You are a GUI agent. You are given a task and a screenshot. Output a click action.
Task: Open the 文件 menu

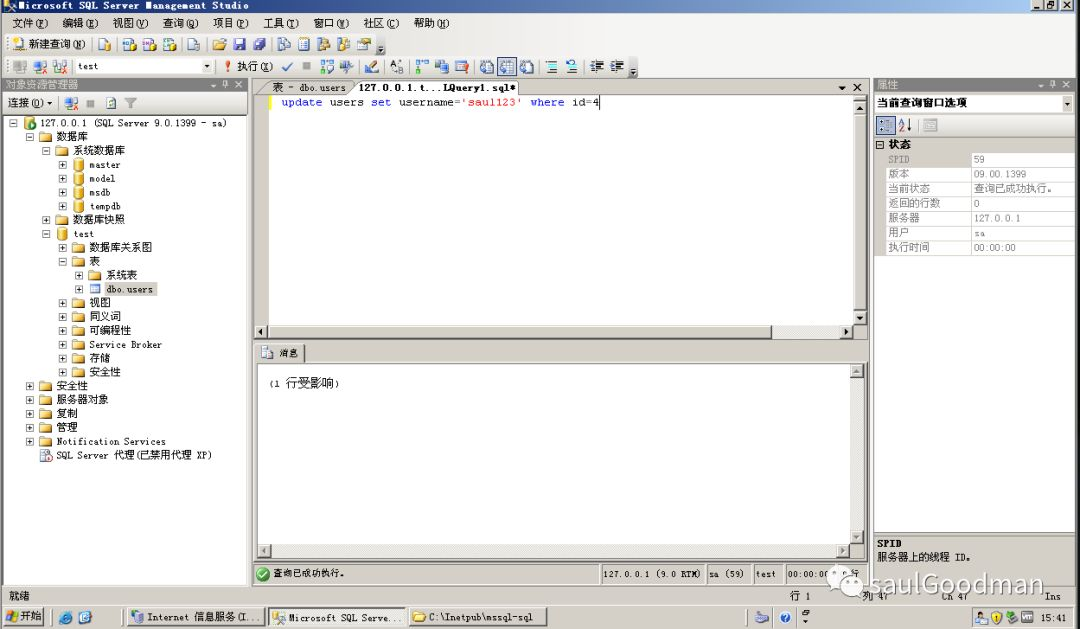coord(30,23)
